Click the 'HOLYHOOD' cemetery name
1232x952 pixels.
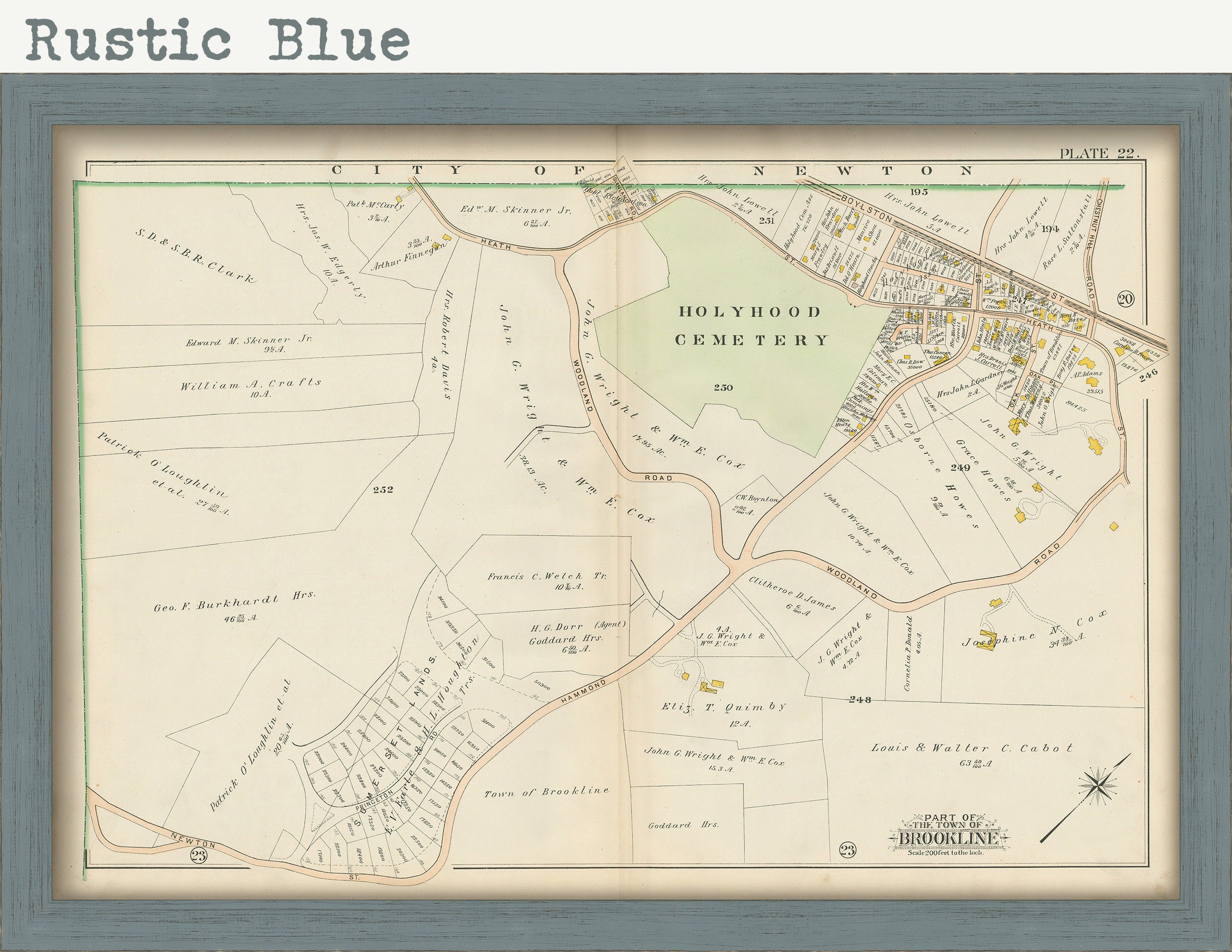click(750, 312)
